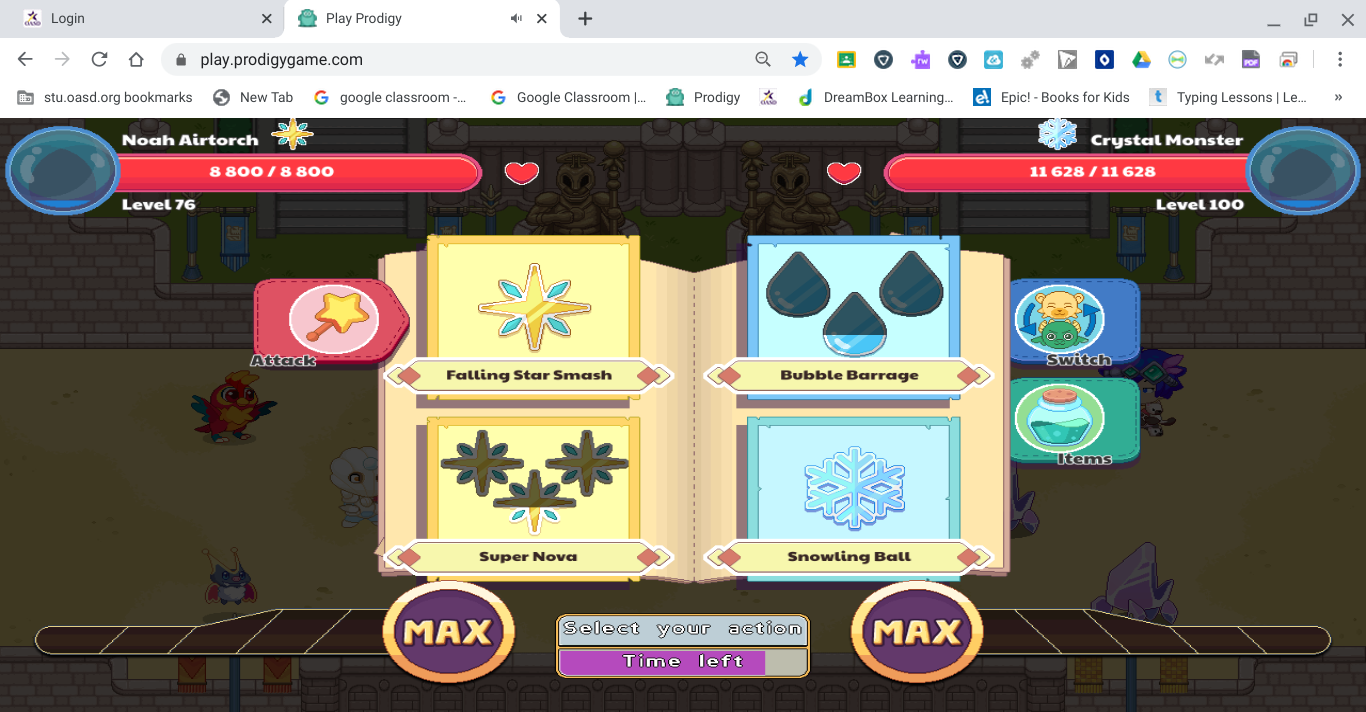1366x712 pixels.
Task: Open the OASD star logo bookmark
Action: point(768,97)
